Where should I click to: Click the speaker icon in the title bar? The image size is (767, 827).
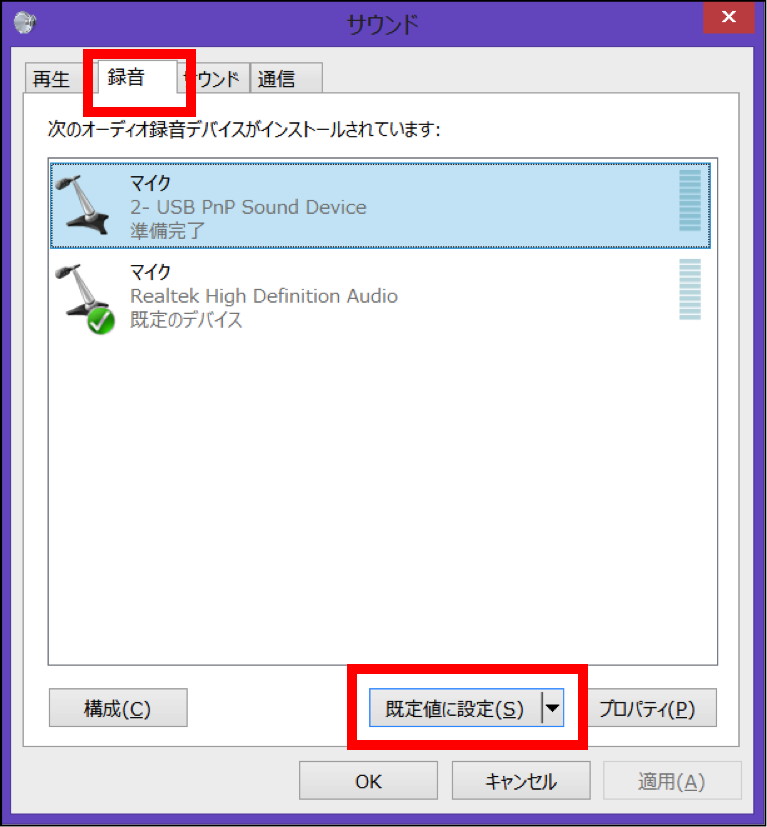(24, 23)
